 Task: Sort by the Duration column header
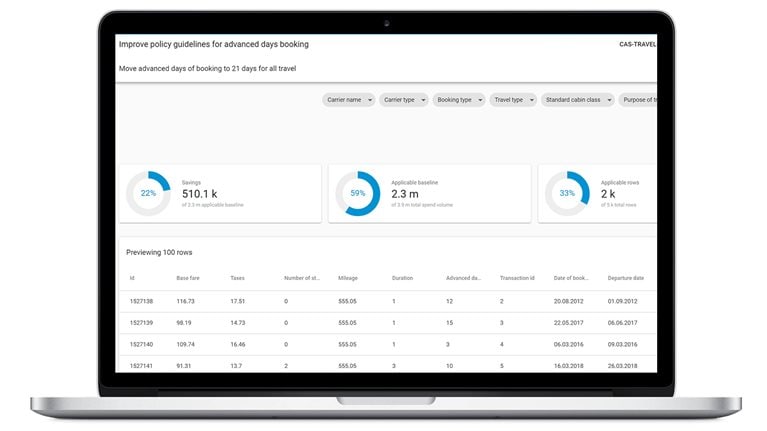[x=402, y=278]
